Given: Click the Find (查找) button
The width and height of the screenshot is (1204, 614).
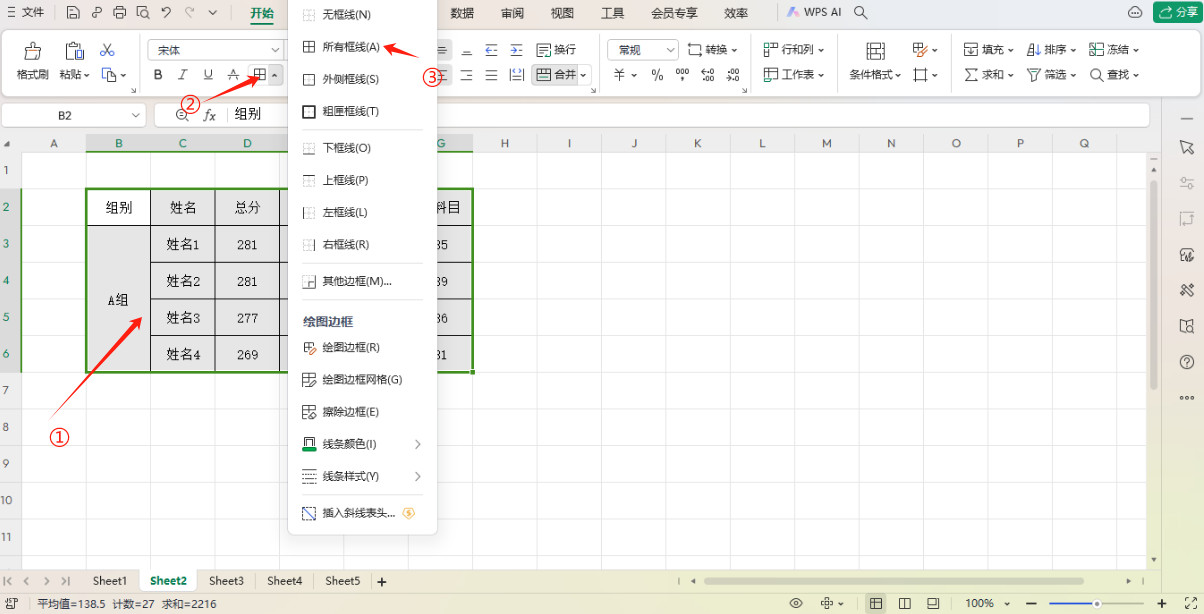Looking at the screenshot, I should click(1114, 75).
